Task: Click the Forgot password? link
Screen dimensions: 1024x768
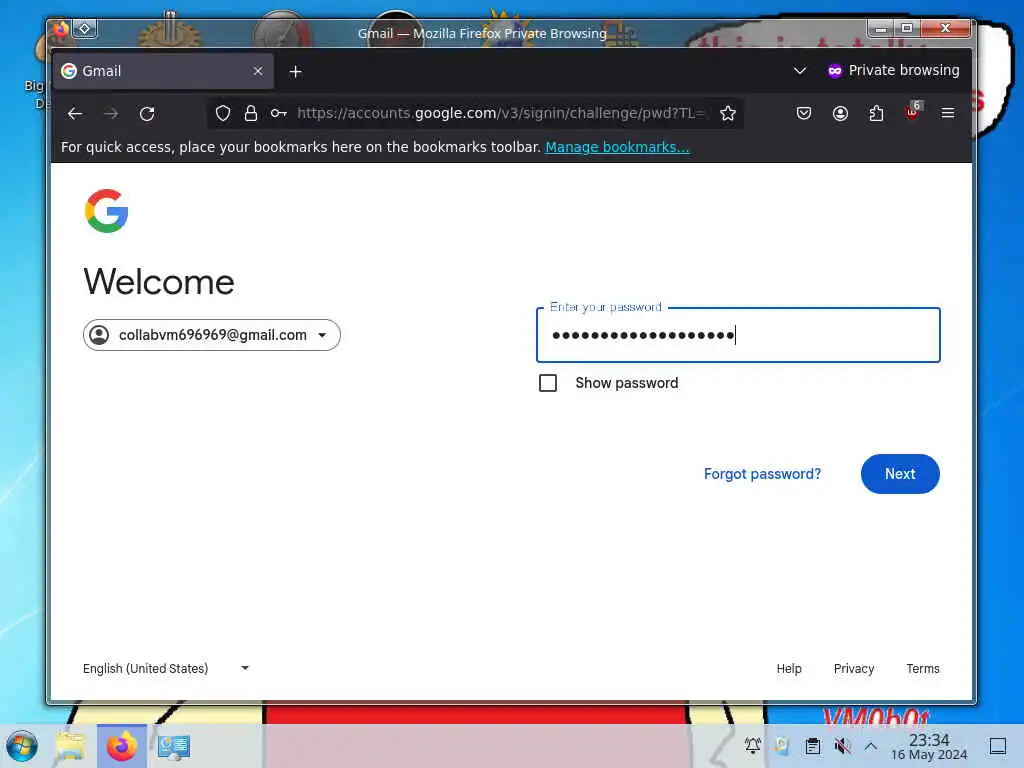Action: click(x=762, y=474)
